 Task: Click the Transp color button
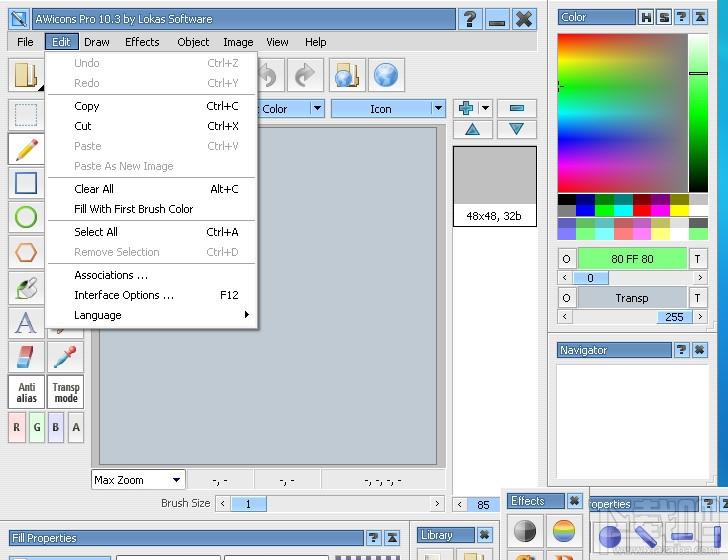click(x=632, y=298)
